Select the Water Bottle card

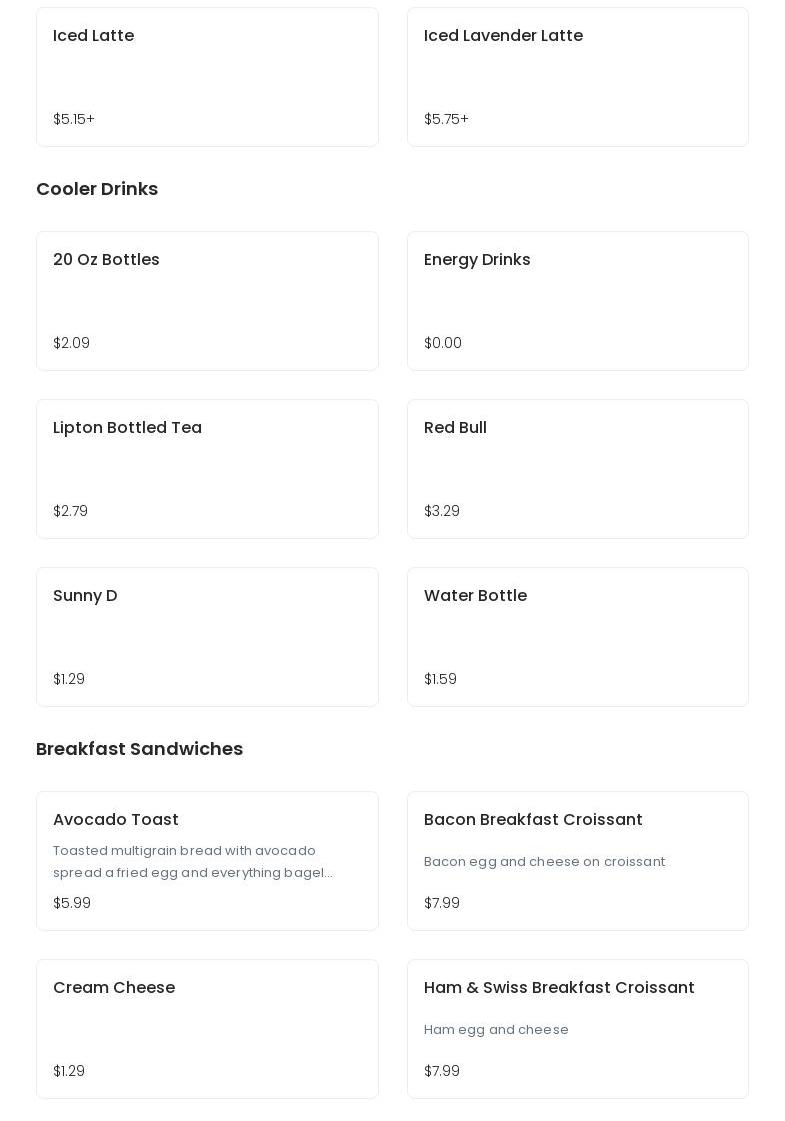[578, 637]
